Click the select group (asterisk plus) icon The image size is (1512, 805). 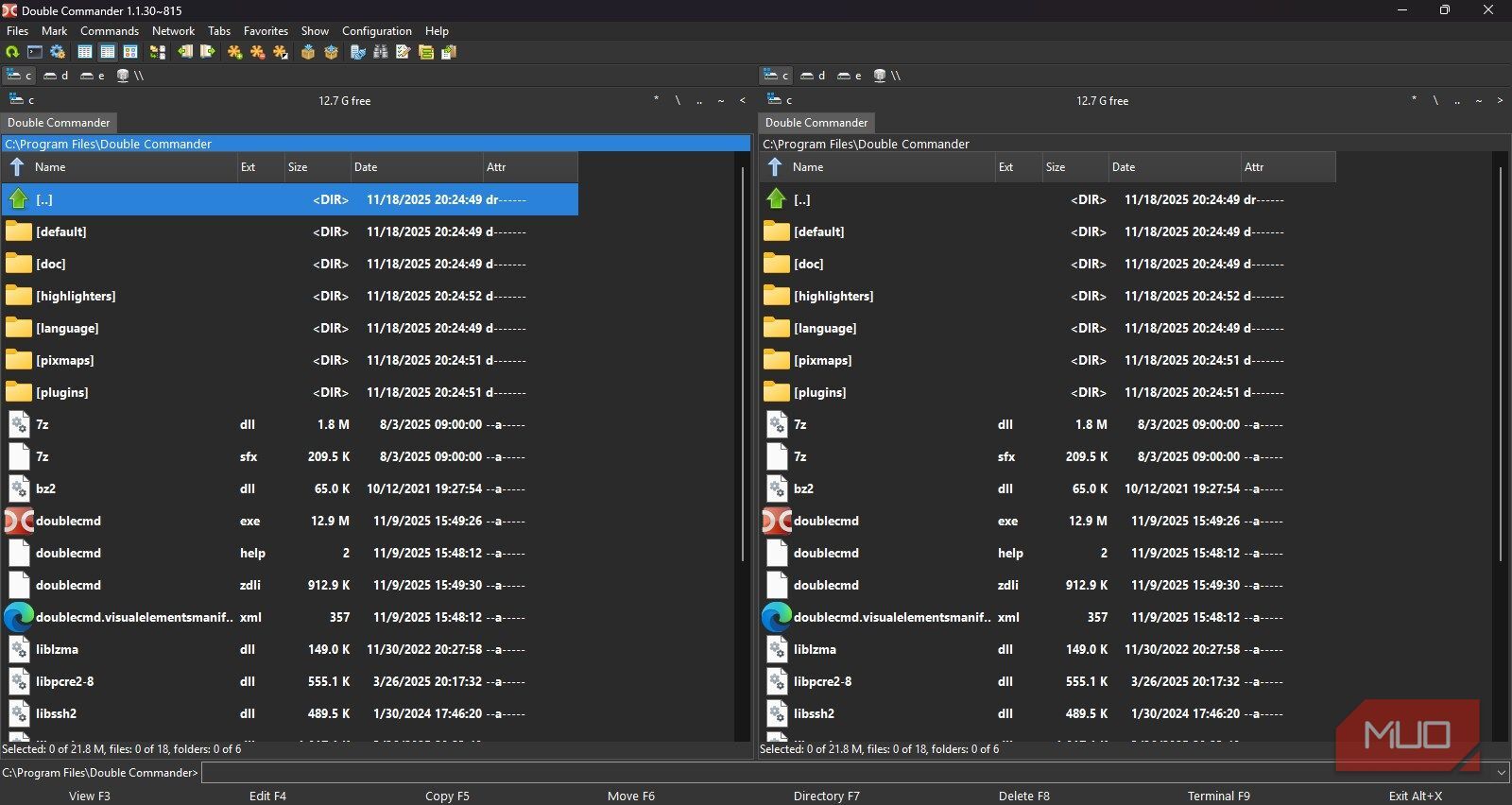click(235, 52)
